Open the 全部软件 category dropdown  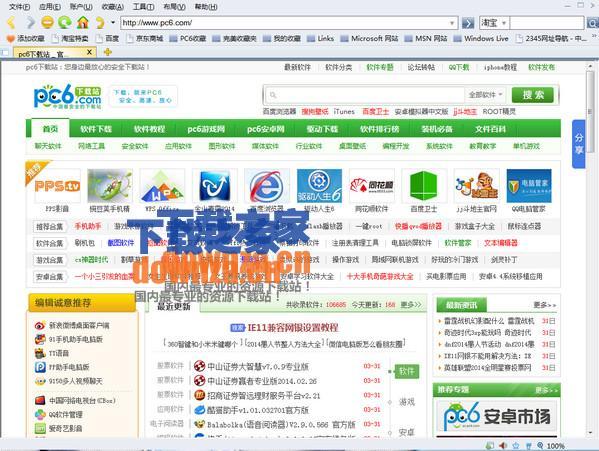[x=486, y=94]
